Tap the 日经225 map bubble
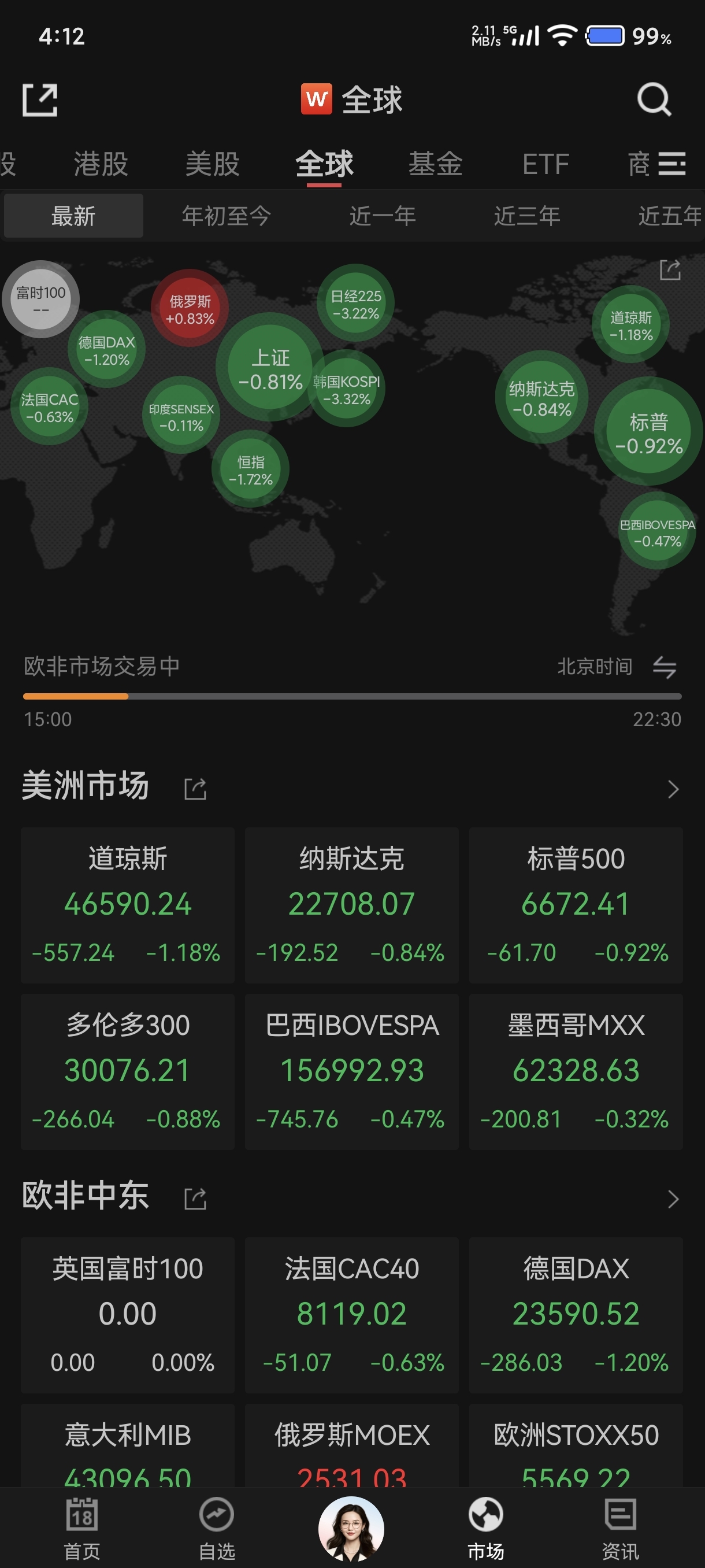Screen dimensions: 705x1568 click(356, 303)
